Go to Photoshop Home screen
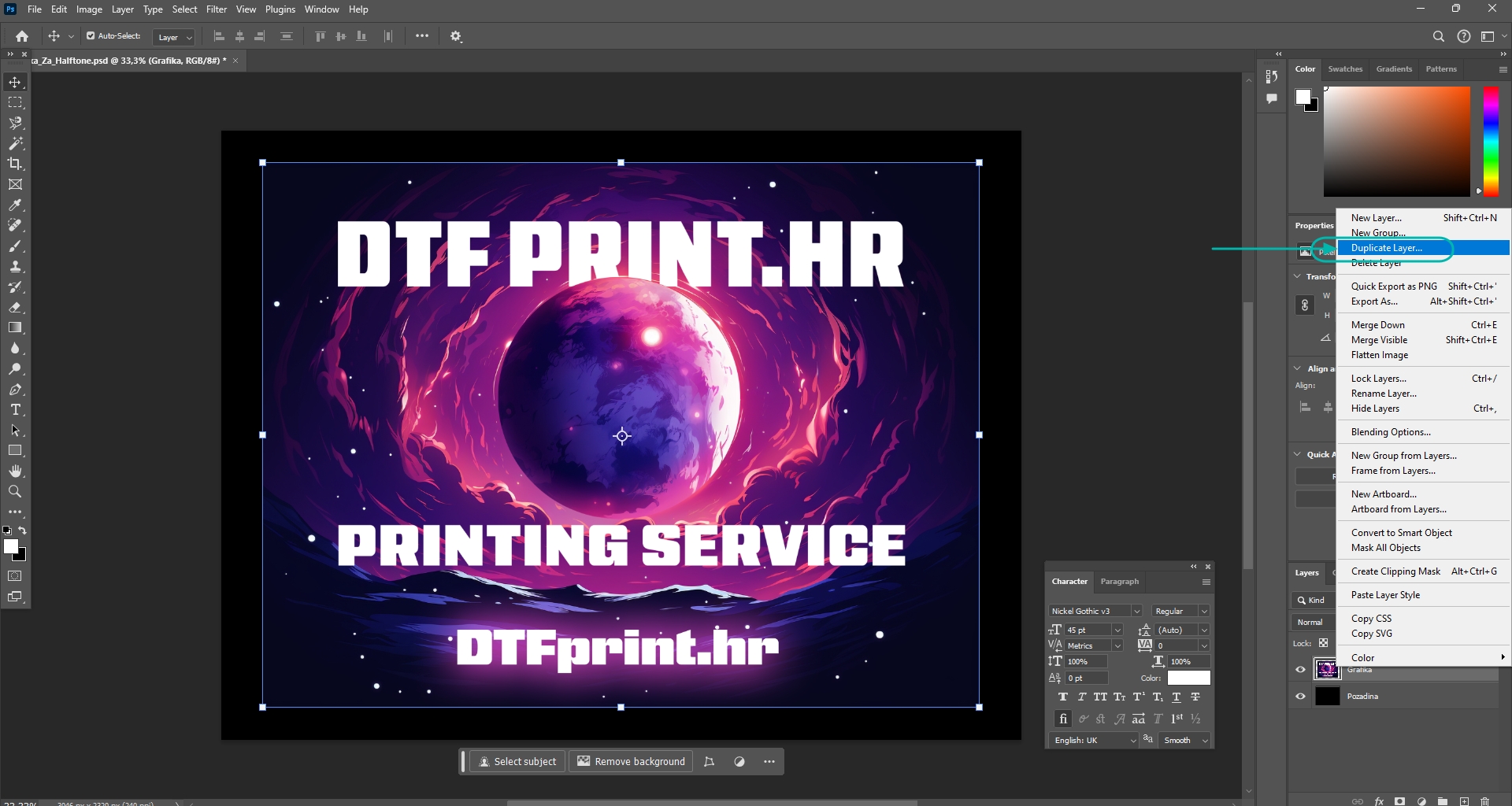The width and height of the screenshot is (1512, 806). pyautogui.click(x=22, y=36)
